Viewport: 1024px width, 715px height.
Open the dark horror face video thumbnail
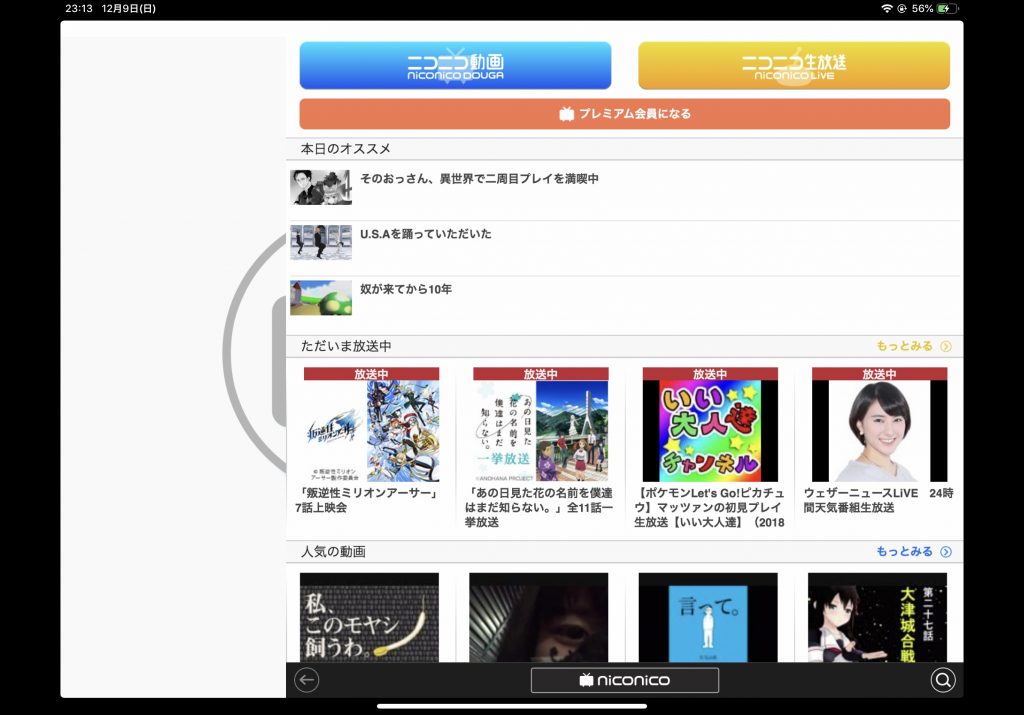[539, 618]
